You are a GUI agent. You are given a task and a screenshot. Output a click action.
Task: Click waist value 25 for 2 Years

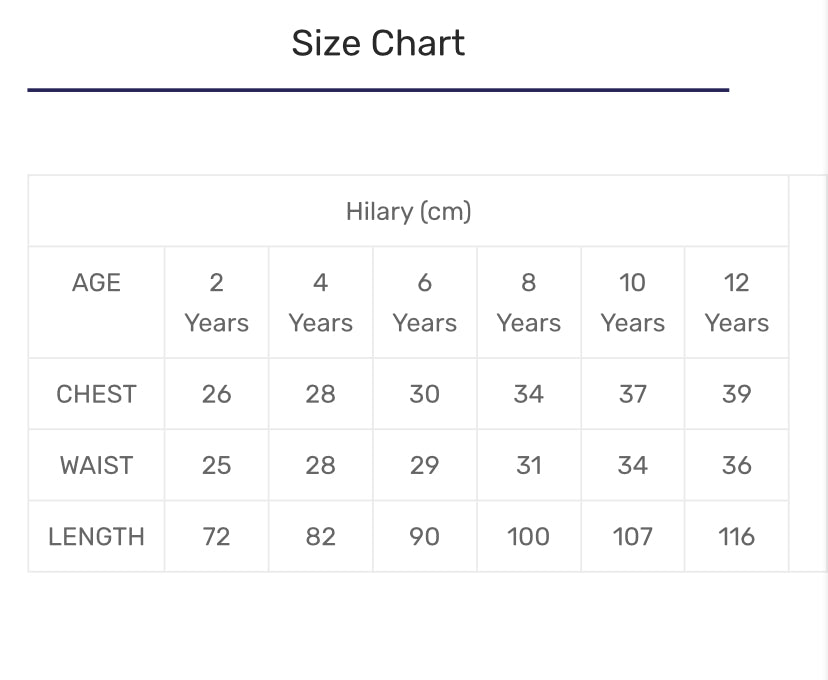point(216,465)
